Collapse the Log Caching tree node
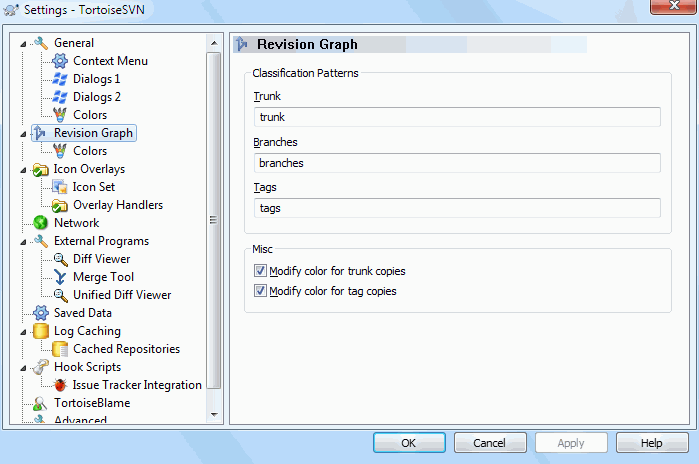This screenshot has width=699, height=464. [23, 332]
